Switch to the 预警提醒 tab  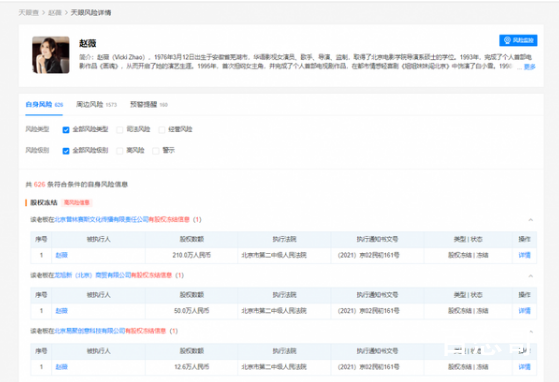click(149, 104)
